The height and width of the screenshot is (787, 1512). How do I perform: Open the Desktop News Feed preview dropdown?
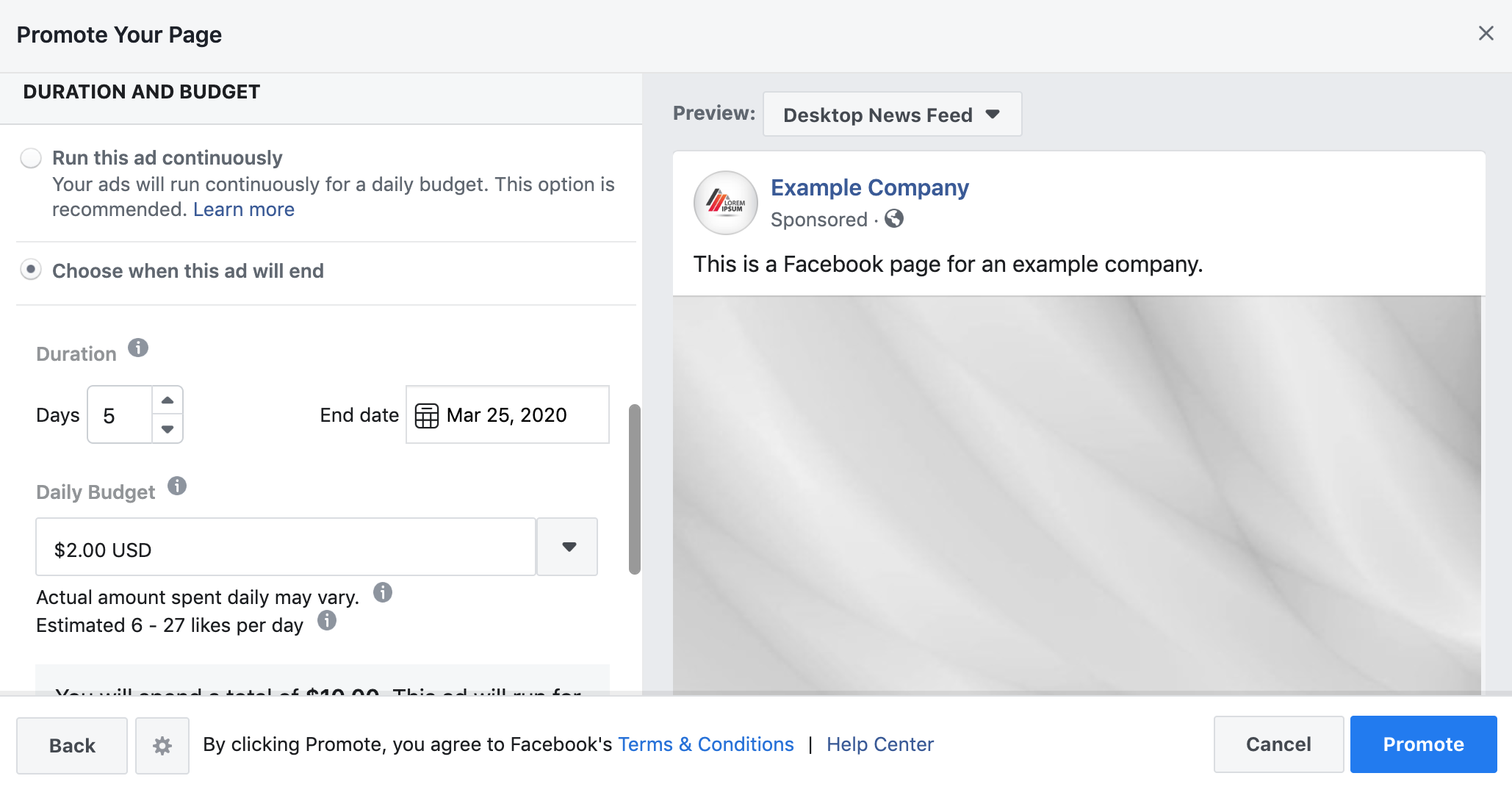click(891, 114)
